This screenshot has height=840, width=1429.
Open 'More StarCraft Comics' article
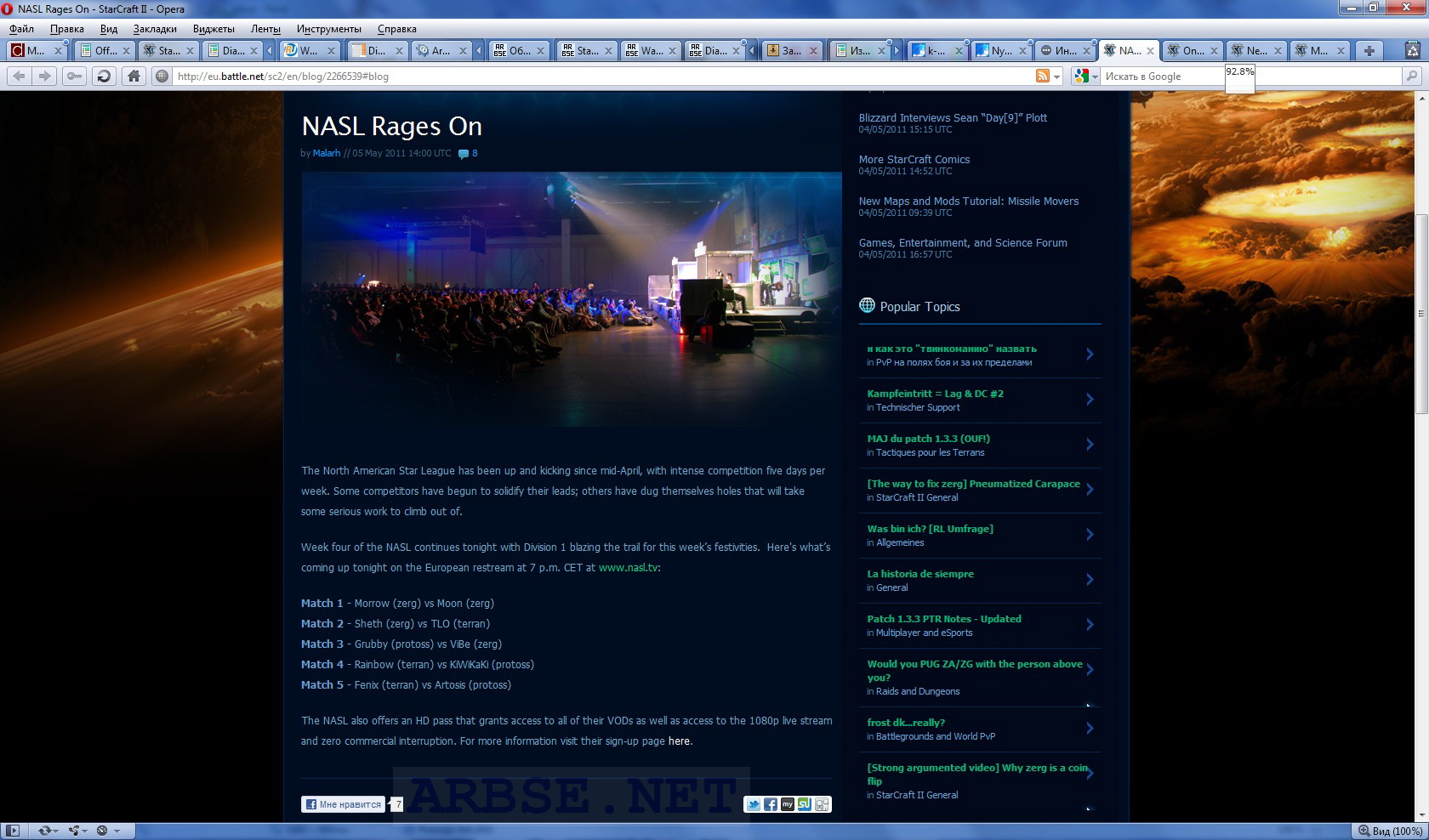[x=914, y=160]
